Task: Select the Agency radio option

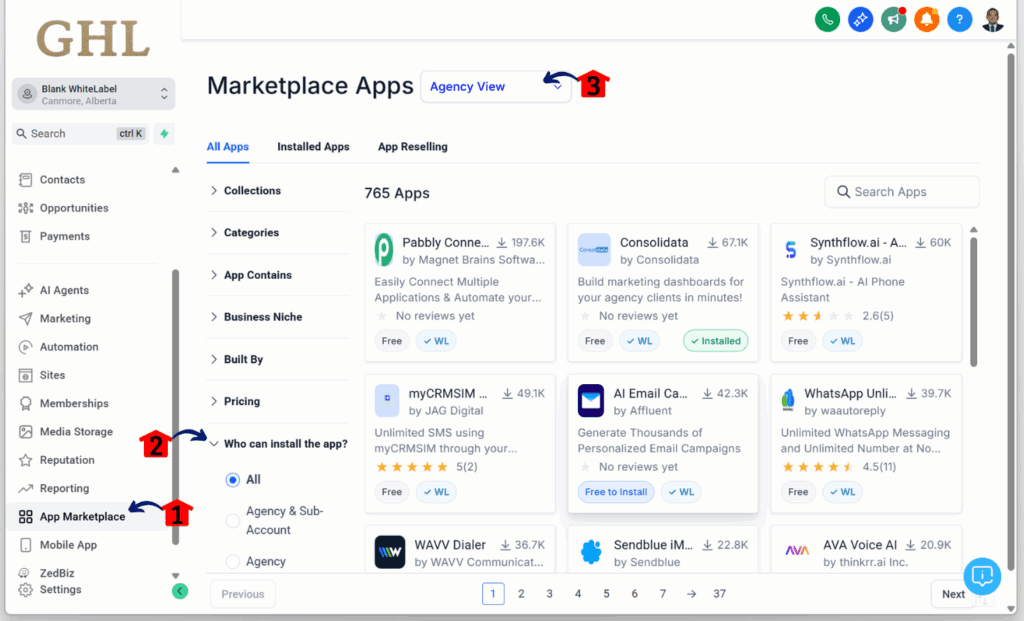Action: pyautogui.click(x=232, y=561)
